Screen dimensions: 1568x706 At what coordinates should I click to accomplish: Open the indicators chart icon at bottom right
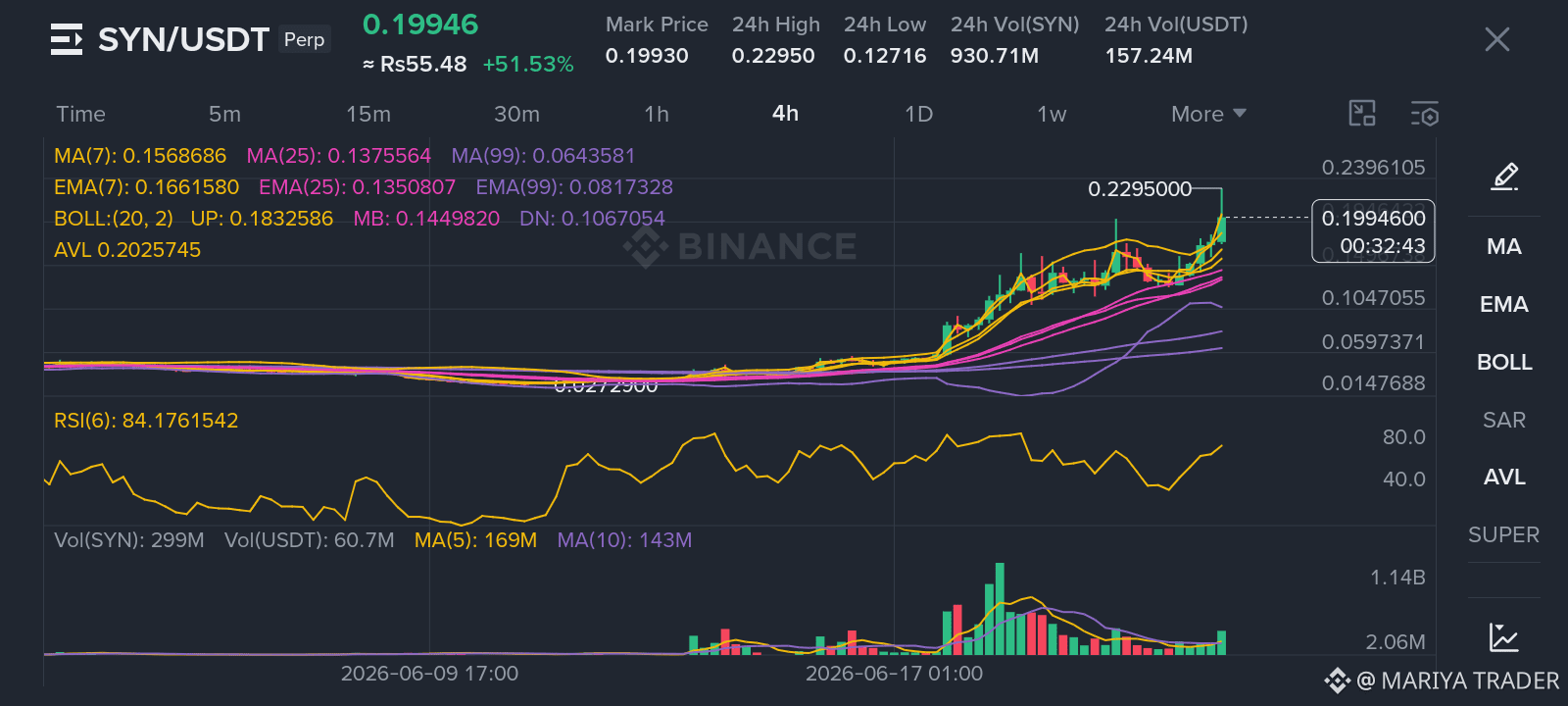point(1504,637)
